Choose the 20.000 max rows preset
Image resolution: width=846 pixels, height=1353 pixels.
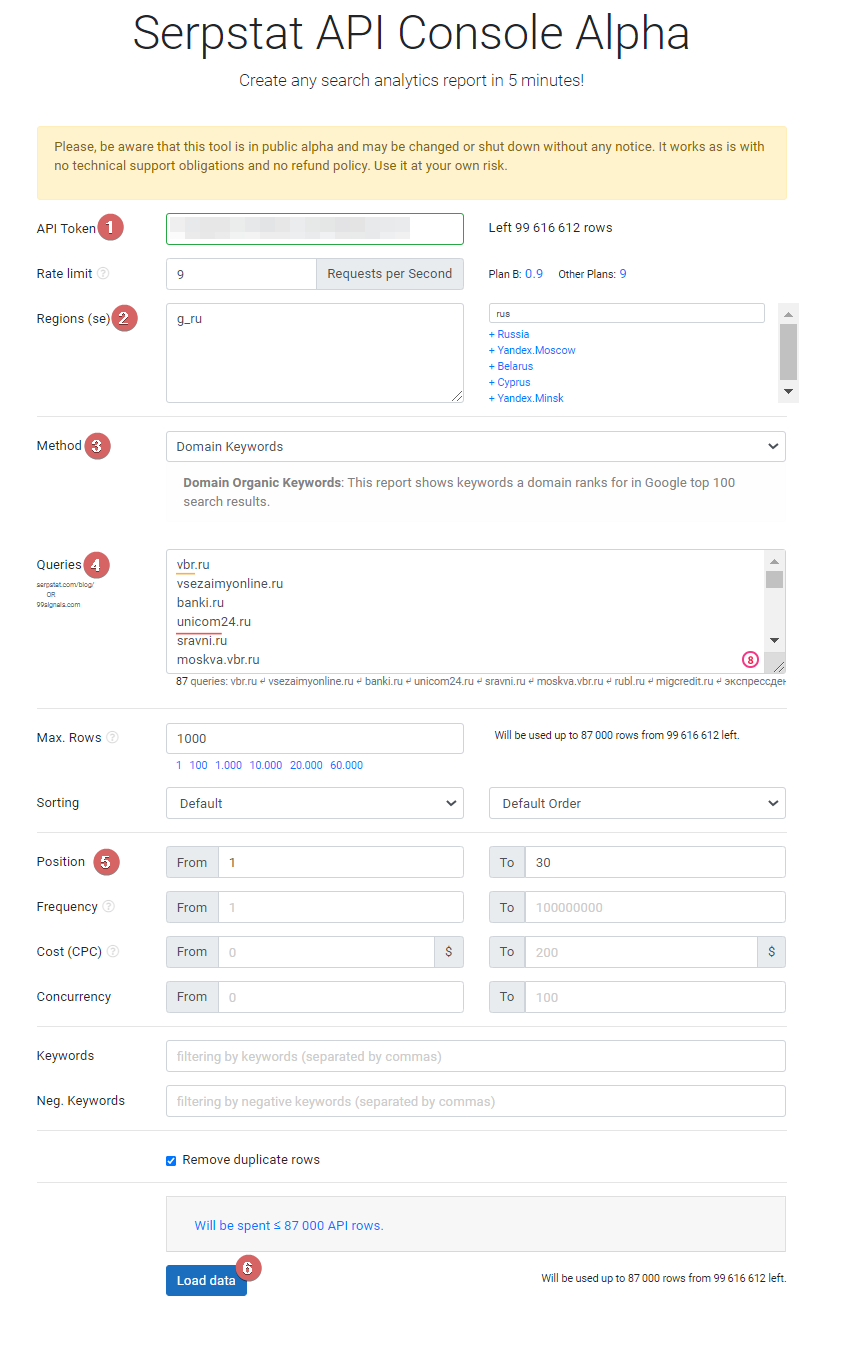(306, 765)
